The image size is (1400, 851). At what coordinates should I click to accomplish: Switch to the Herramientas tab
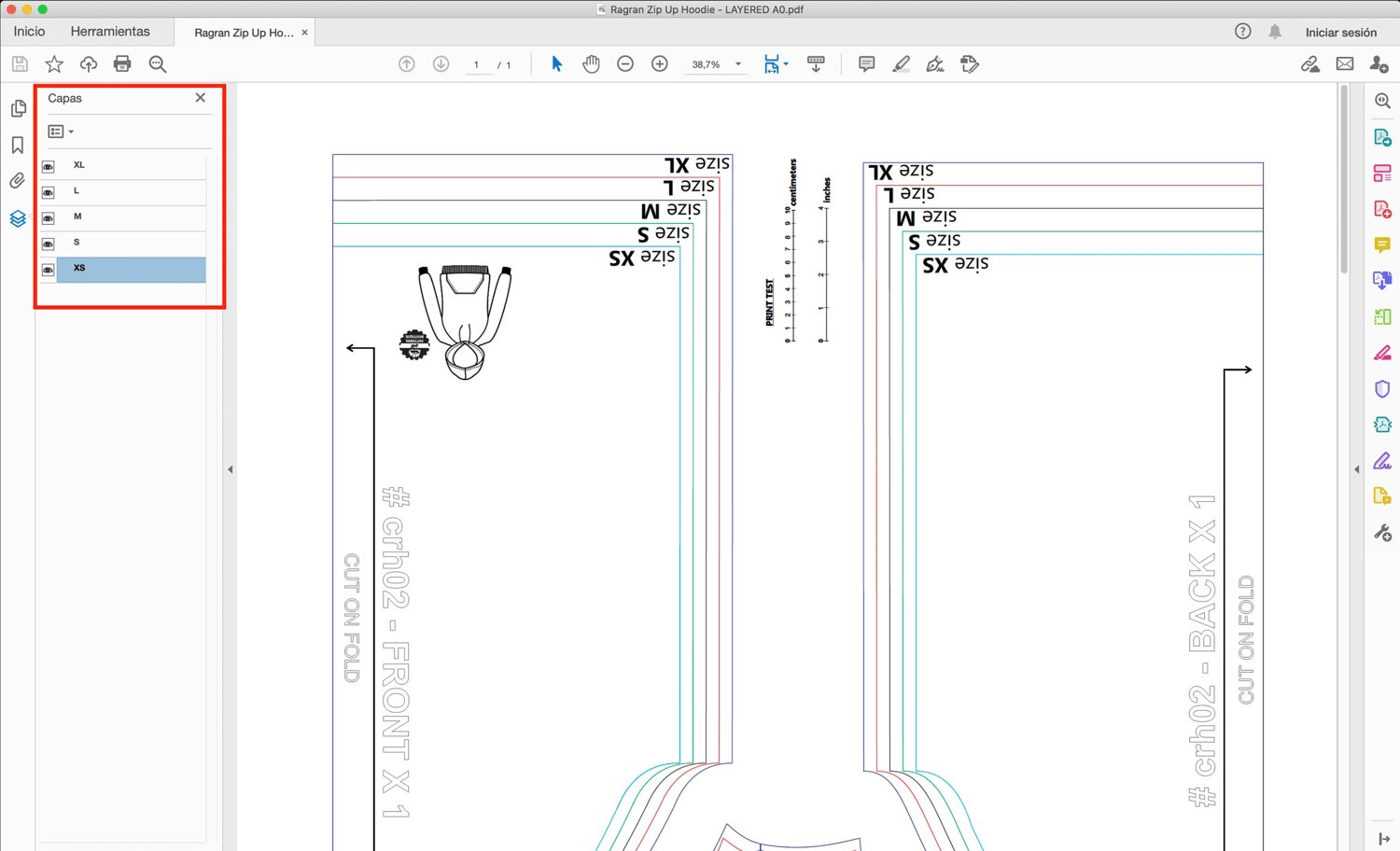(x=110, y=32)
